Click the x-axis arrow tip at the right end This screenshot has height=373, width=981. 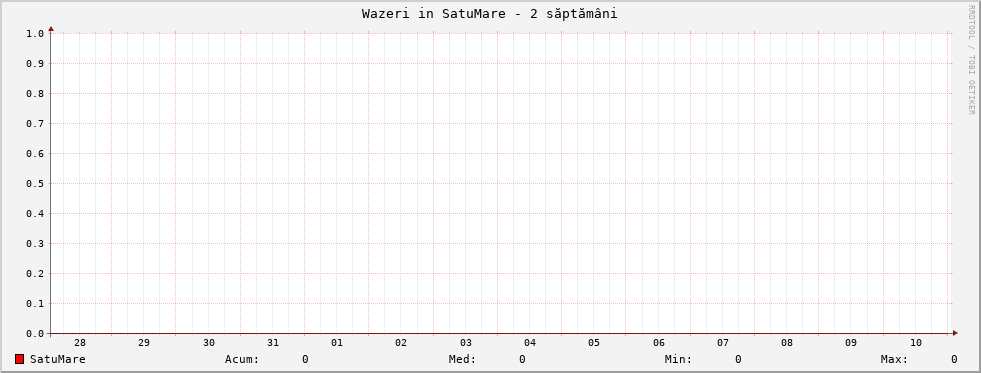(955, 333)
